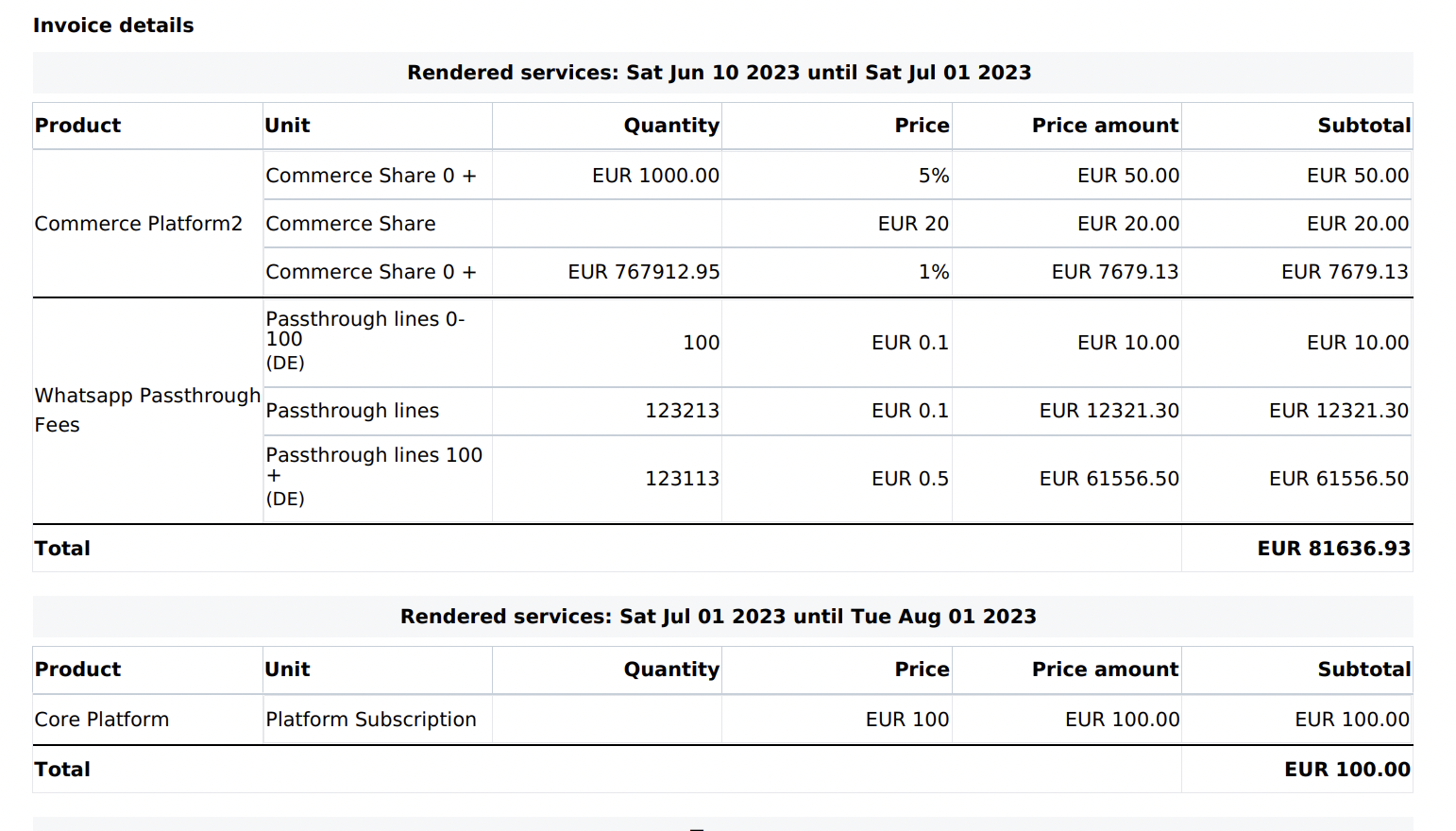This screenshot has width=1456, height=831.
Task: Select the EUR 1000.00 quantity cell
Action: pyautogui.click(x=655, y=176)
